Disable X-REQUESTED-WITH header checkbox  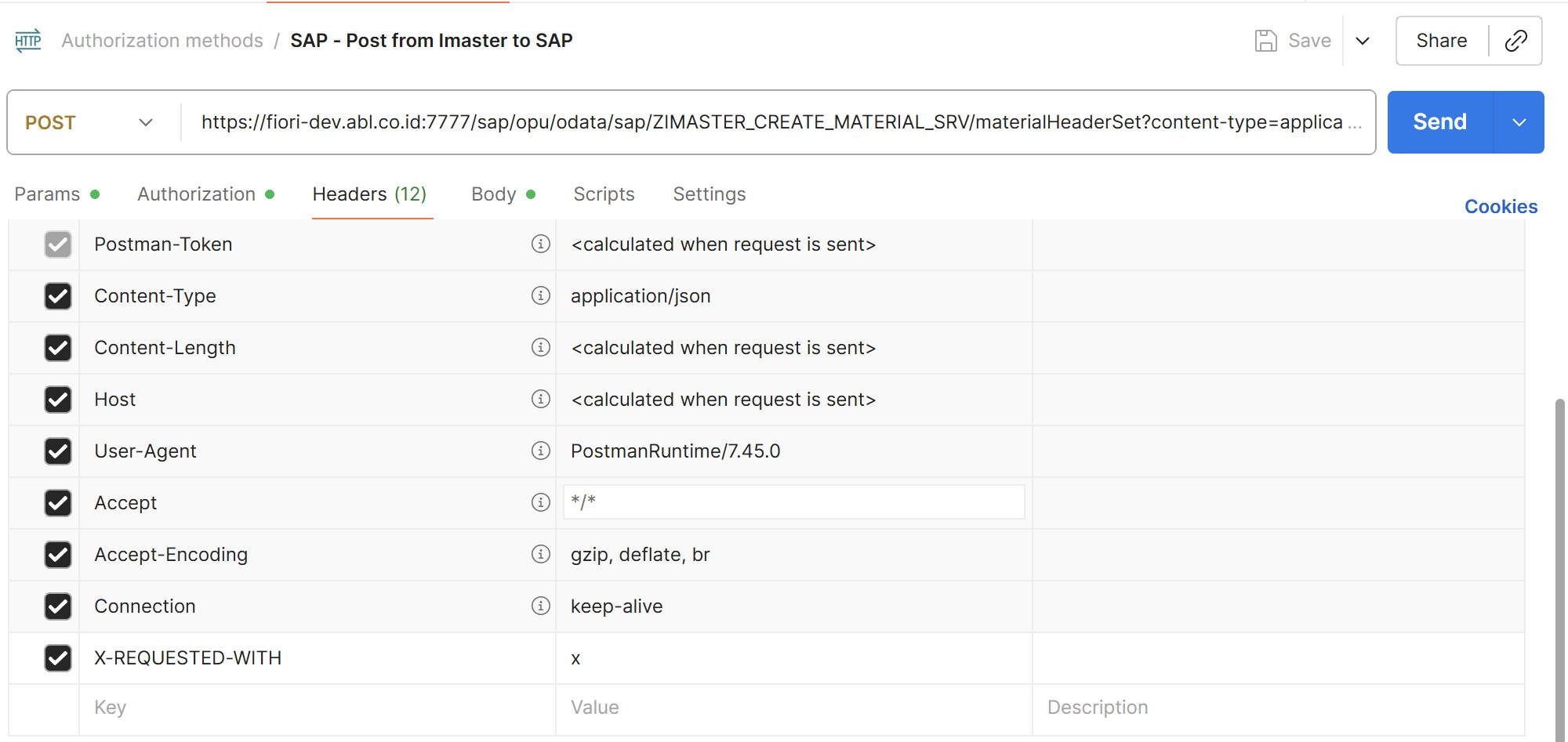tap(58, 658)
